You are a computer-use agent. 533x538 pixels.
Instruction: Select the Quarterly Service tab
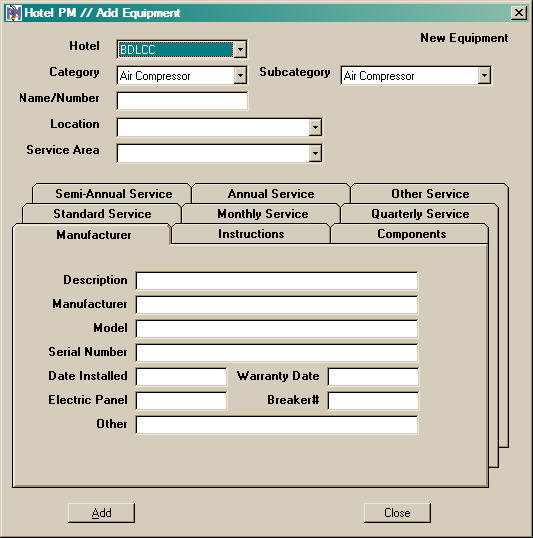[420, 214]
